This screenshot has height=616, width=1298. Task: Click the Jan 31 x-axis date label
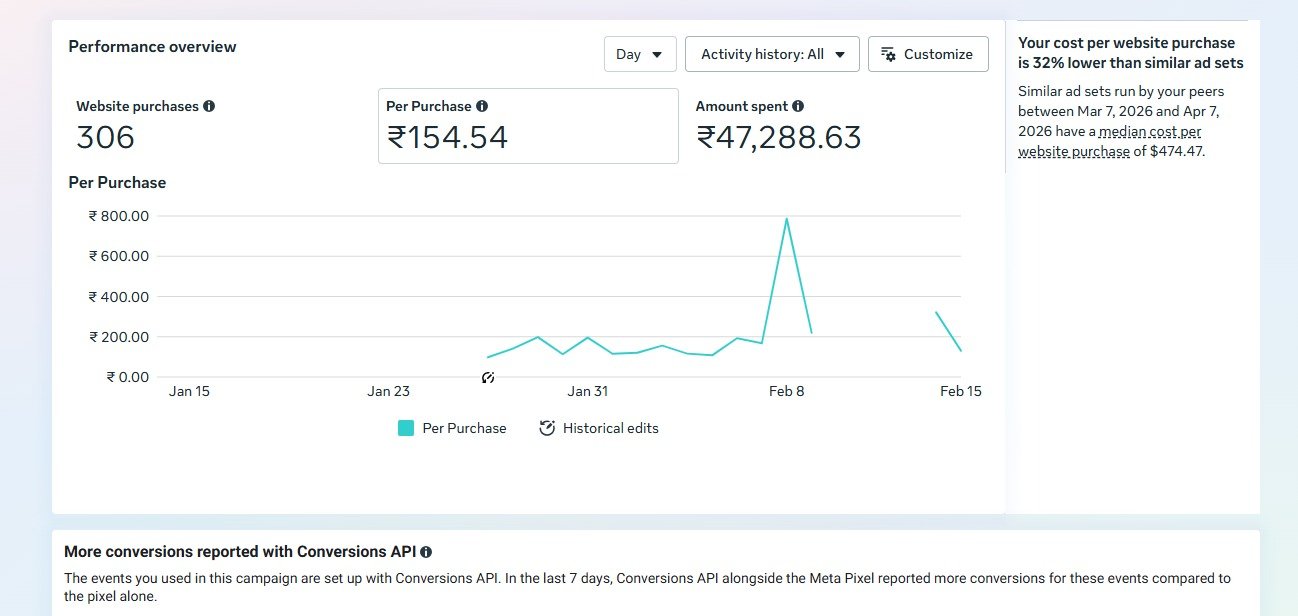tap(587, 391)
